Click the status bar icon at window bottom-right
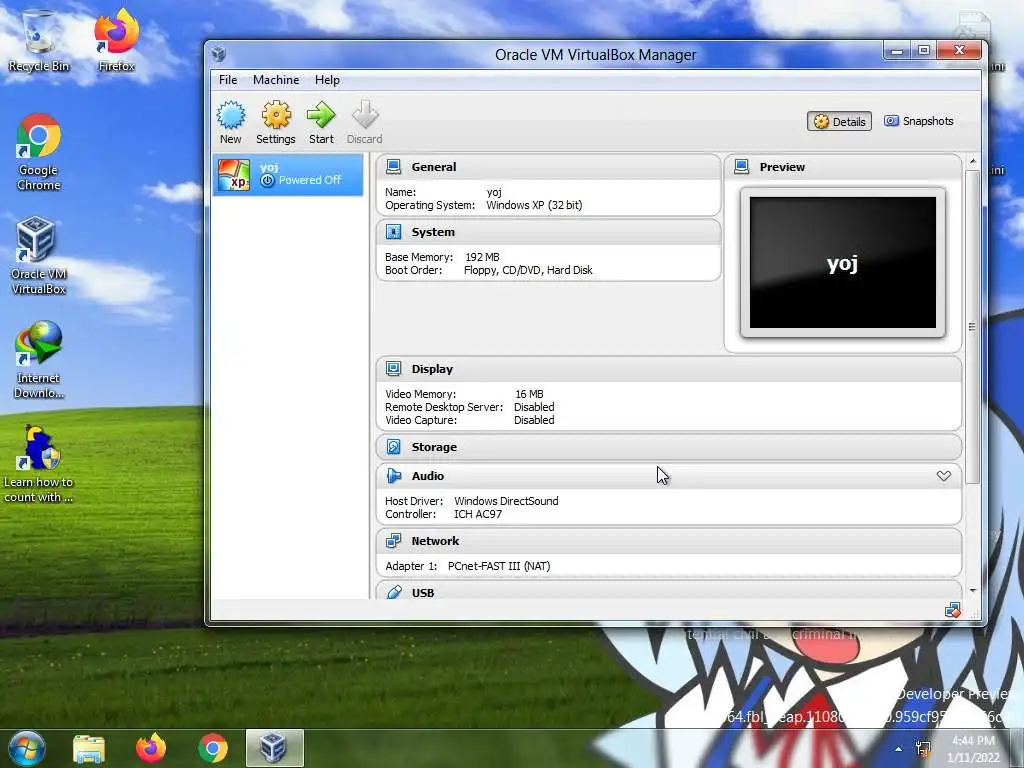The height and width of the screenshot is (768, 1024). coord(952,611)
